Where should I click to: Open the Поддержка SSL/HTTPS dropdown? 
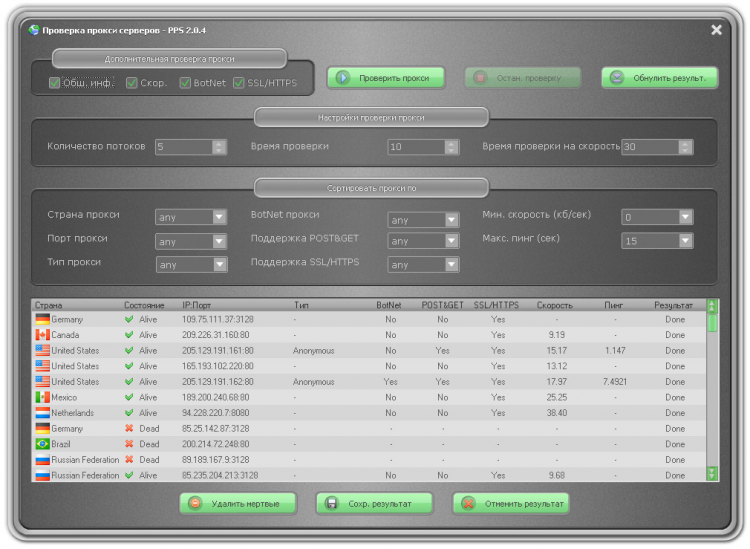423,264
